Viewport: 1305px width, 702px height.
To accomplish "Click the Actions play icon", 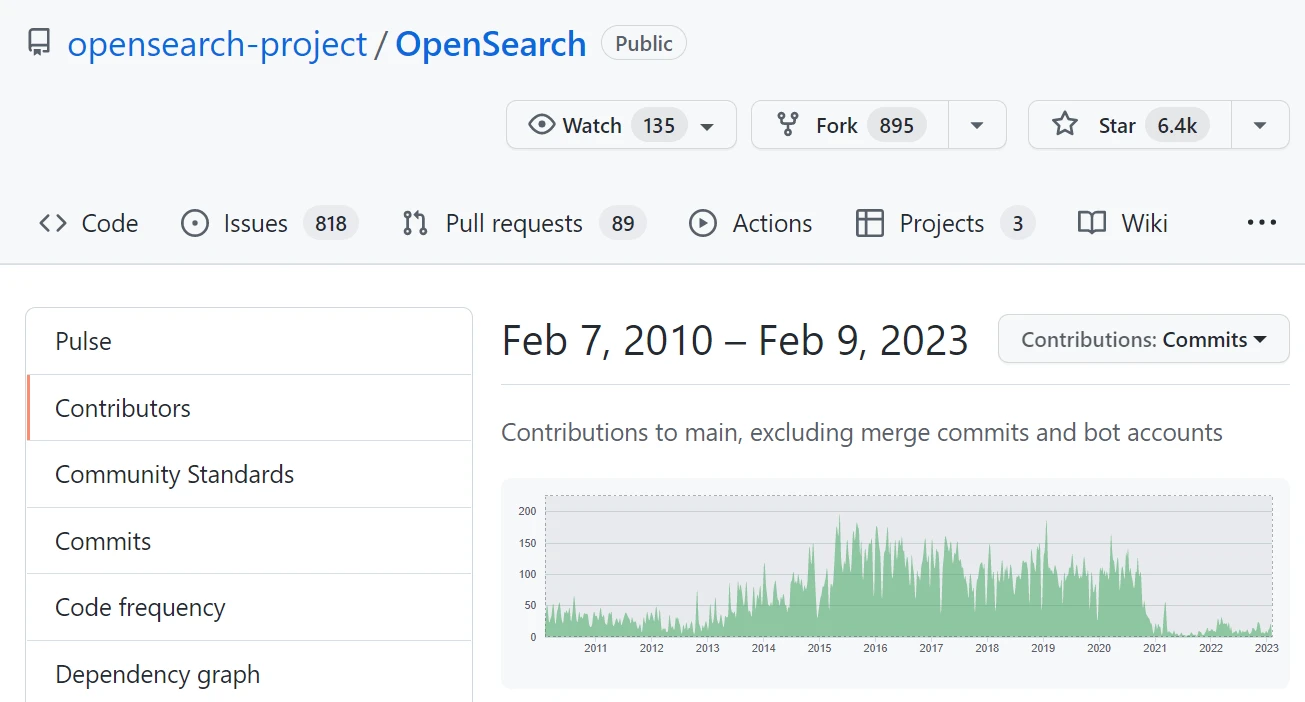I will point(703,223).
